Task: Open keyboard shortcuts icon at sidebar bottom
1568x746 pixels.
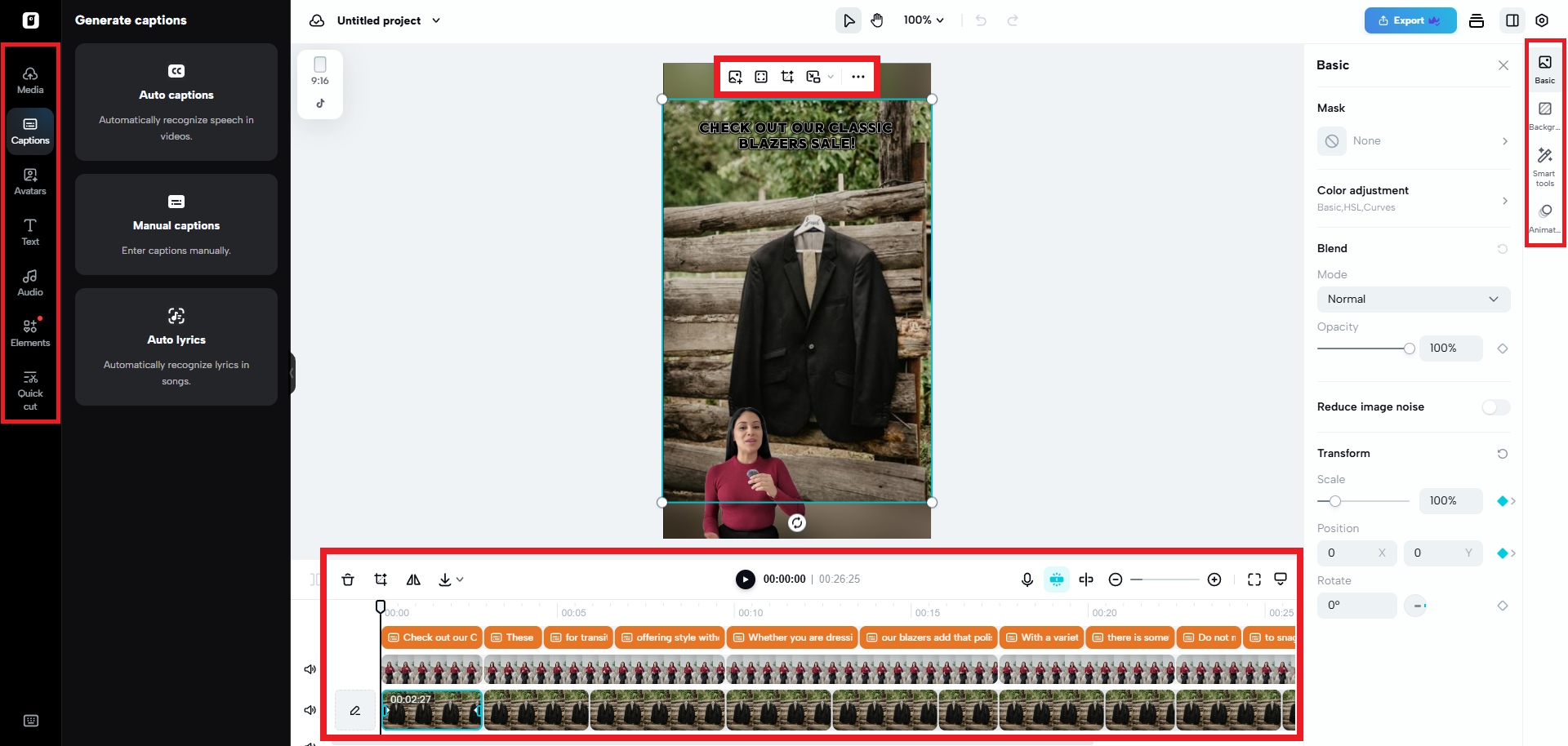Action: (x=31, y=721)
